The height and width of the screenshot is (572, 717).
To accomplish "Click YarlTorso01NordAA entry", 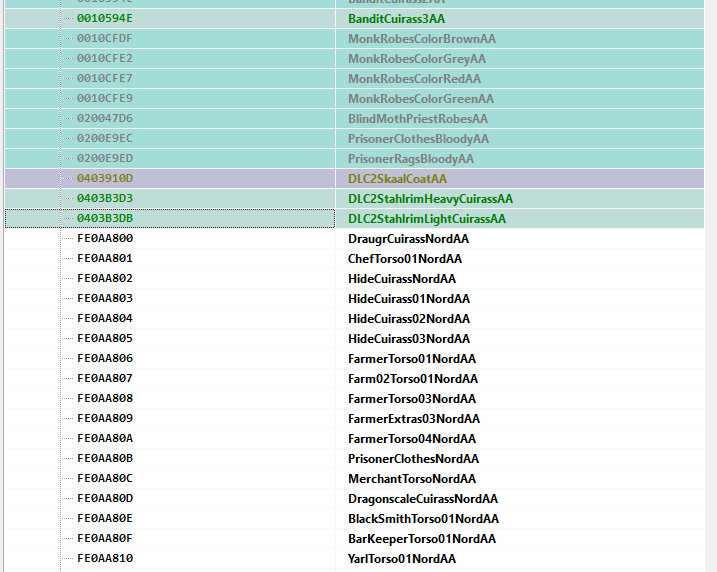I will (x=402, y=558).
